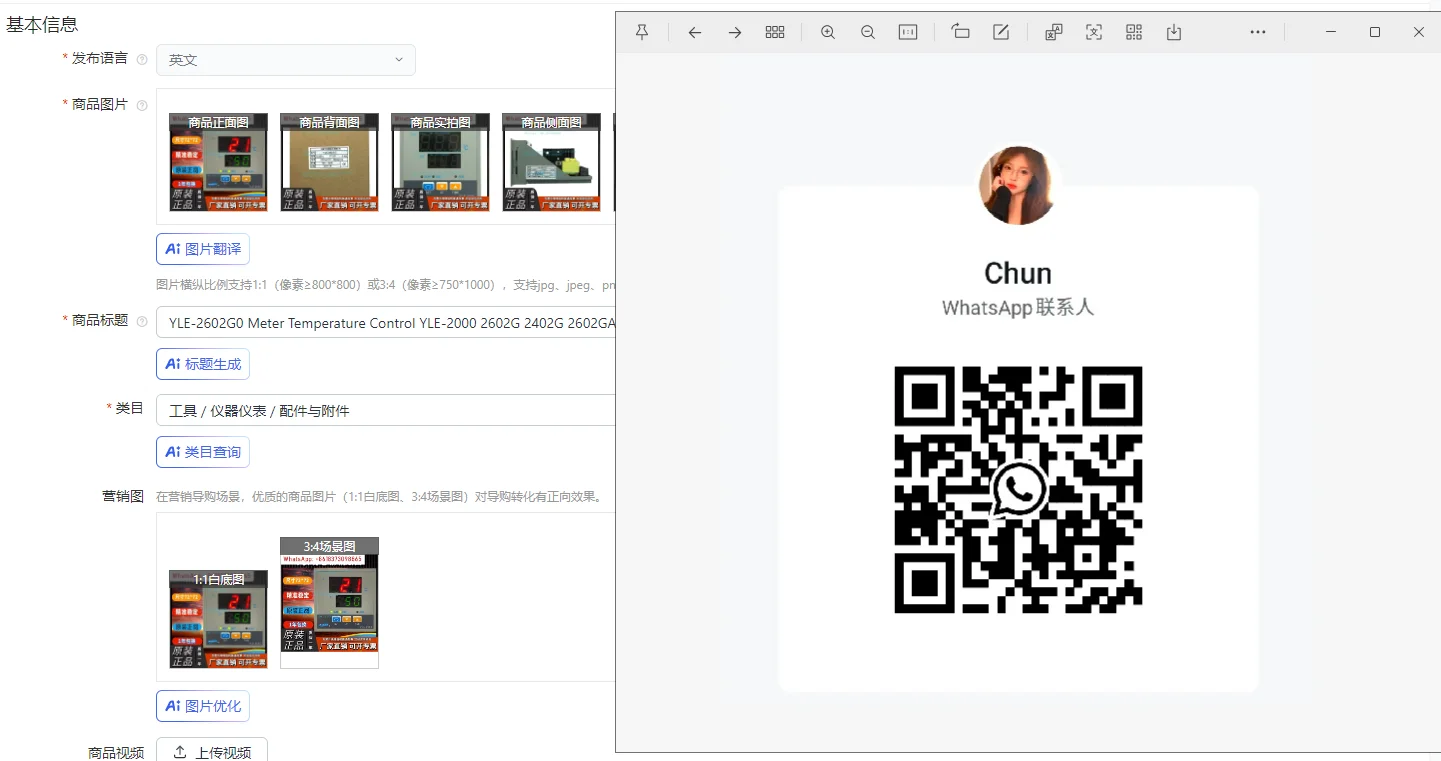The image size is (1441, 761).
Task: Close the image viewer window
Action: click(x=1419, y=32)
